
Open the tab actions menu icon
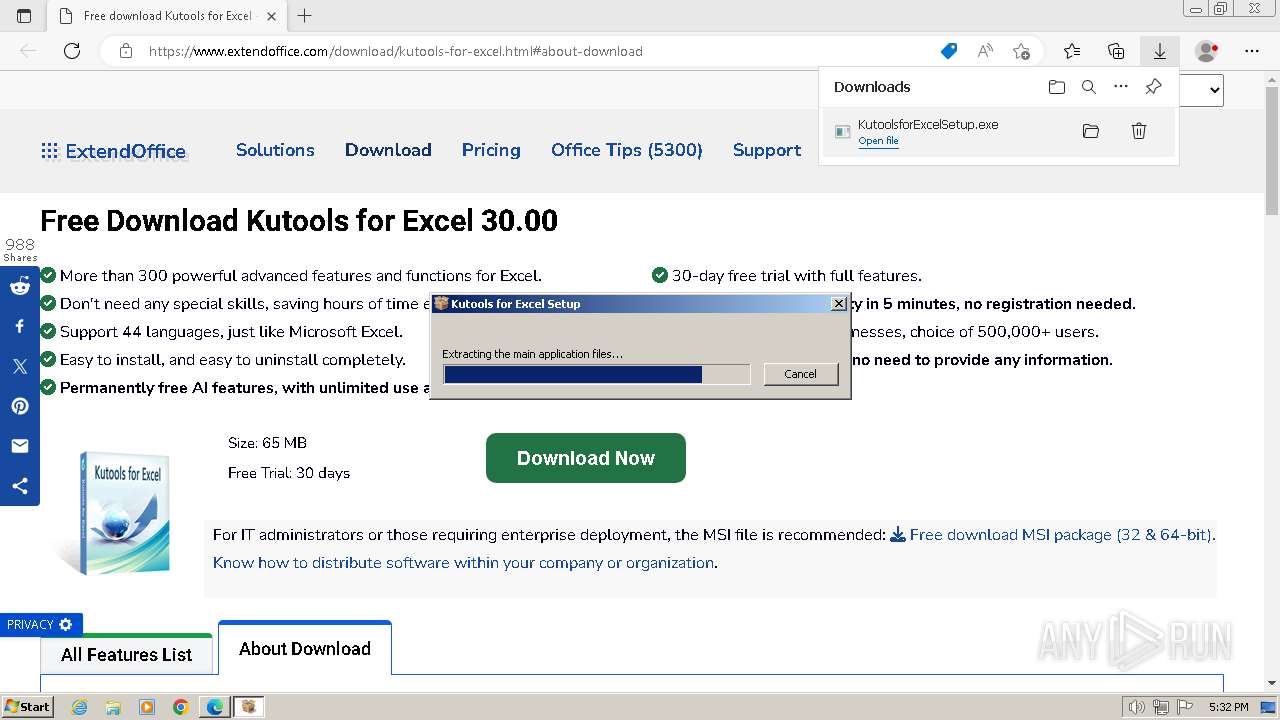coord(24,16)
